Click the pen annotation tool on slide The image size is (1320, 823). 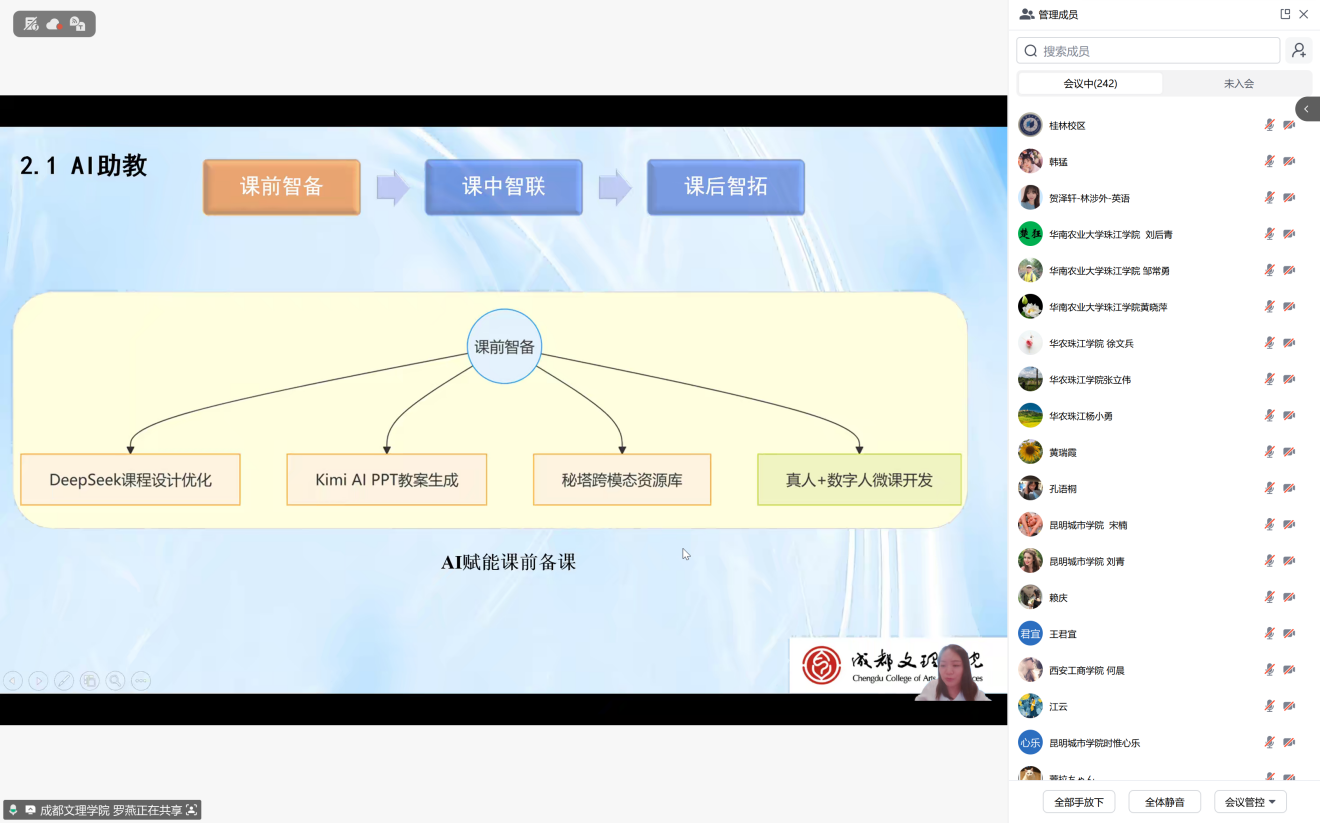(x=64, y=681)
